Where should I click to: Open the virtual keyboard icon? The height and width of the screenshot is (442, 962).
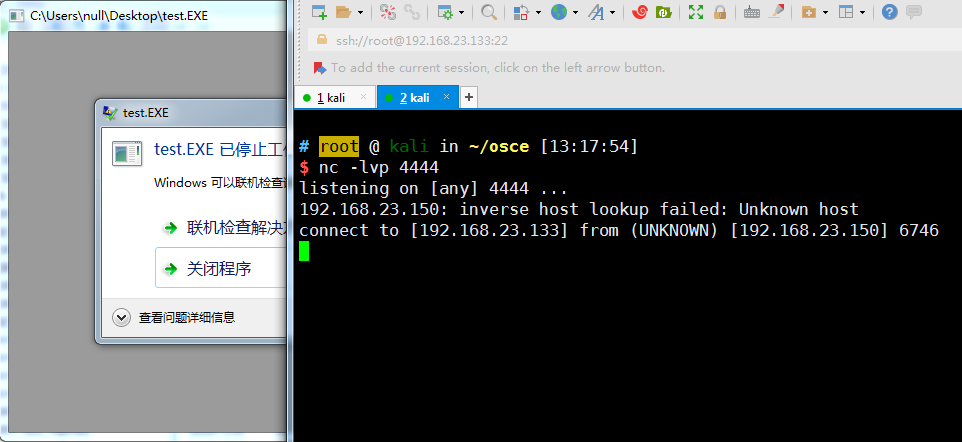751,12
